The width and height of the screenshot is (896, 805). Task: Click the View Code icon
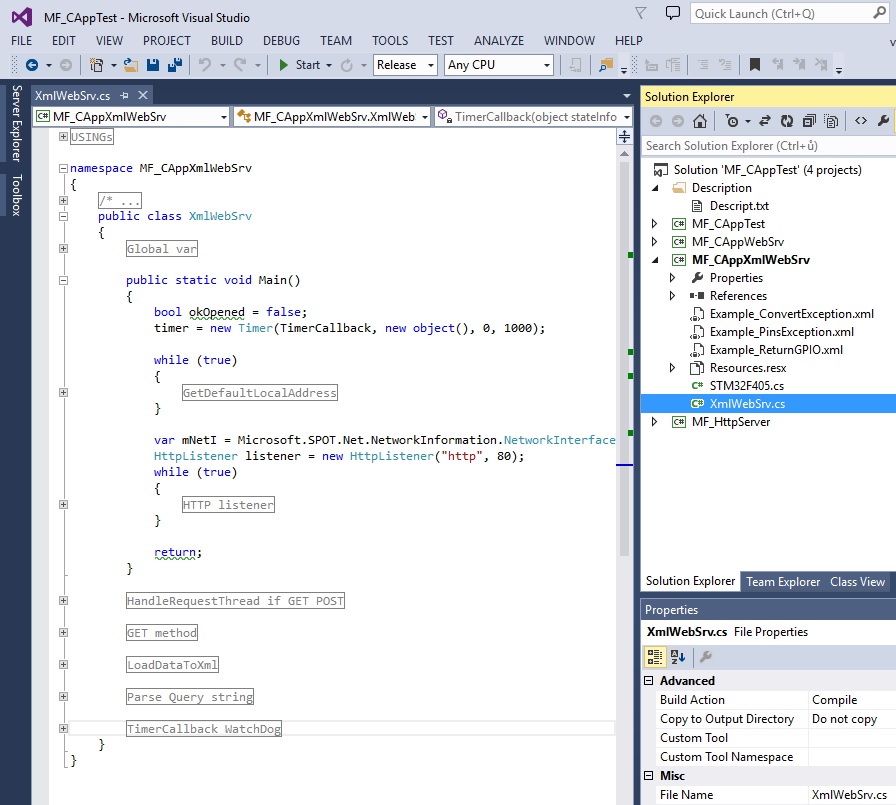[x=859, y=121]
